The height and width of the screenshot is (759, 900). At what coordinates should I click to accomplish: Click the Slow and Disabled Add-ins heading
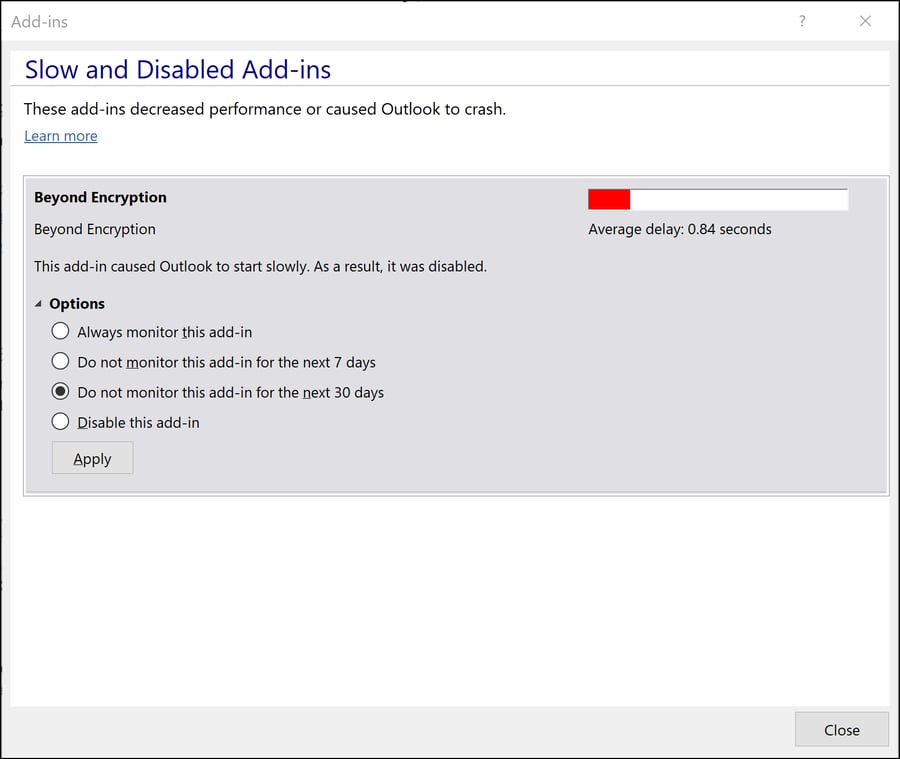[x=177, y=69]
